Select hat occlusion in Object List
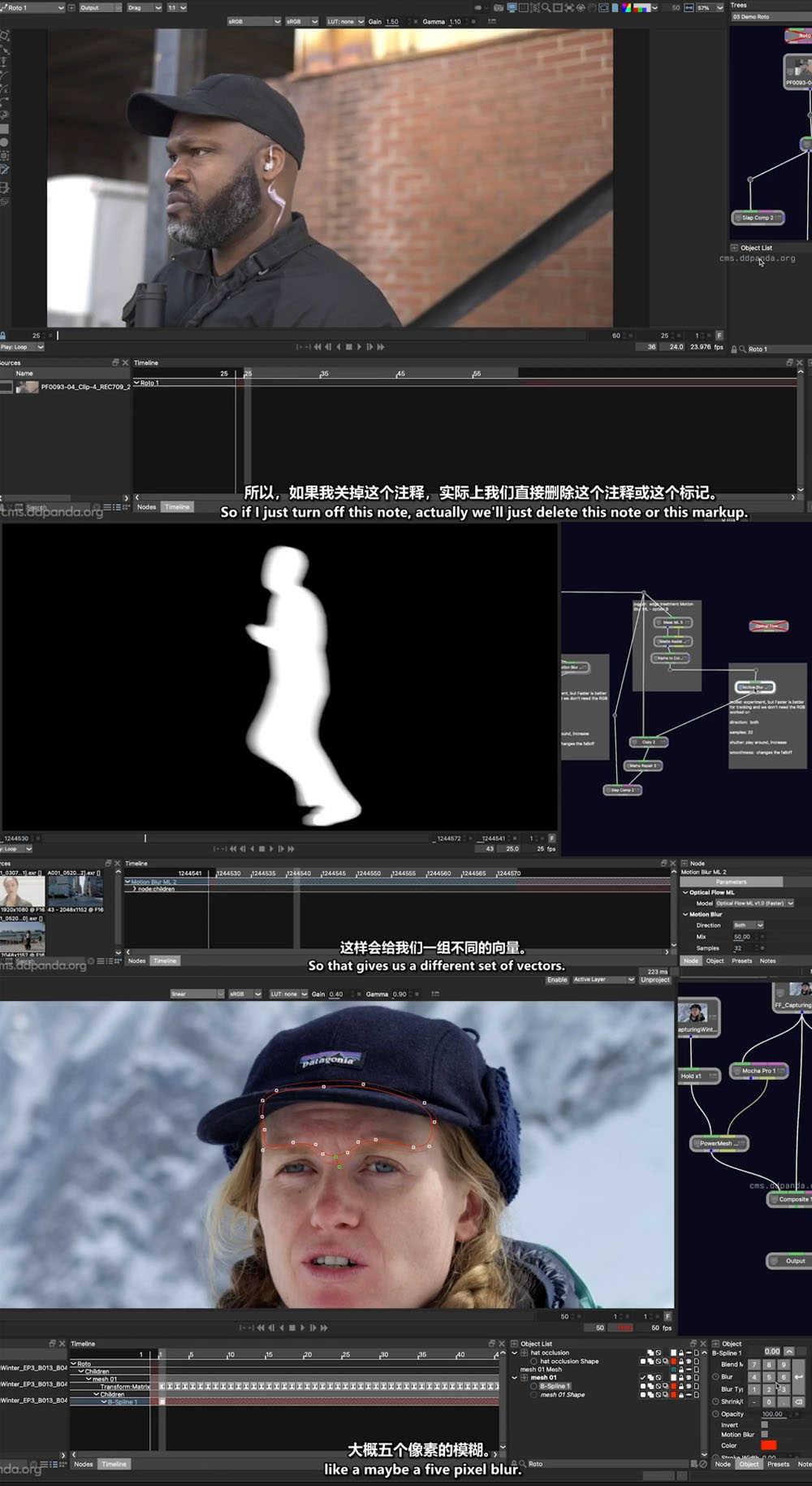Viewport: 812px width, 1486px height. pos(550,1353)
